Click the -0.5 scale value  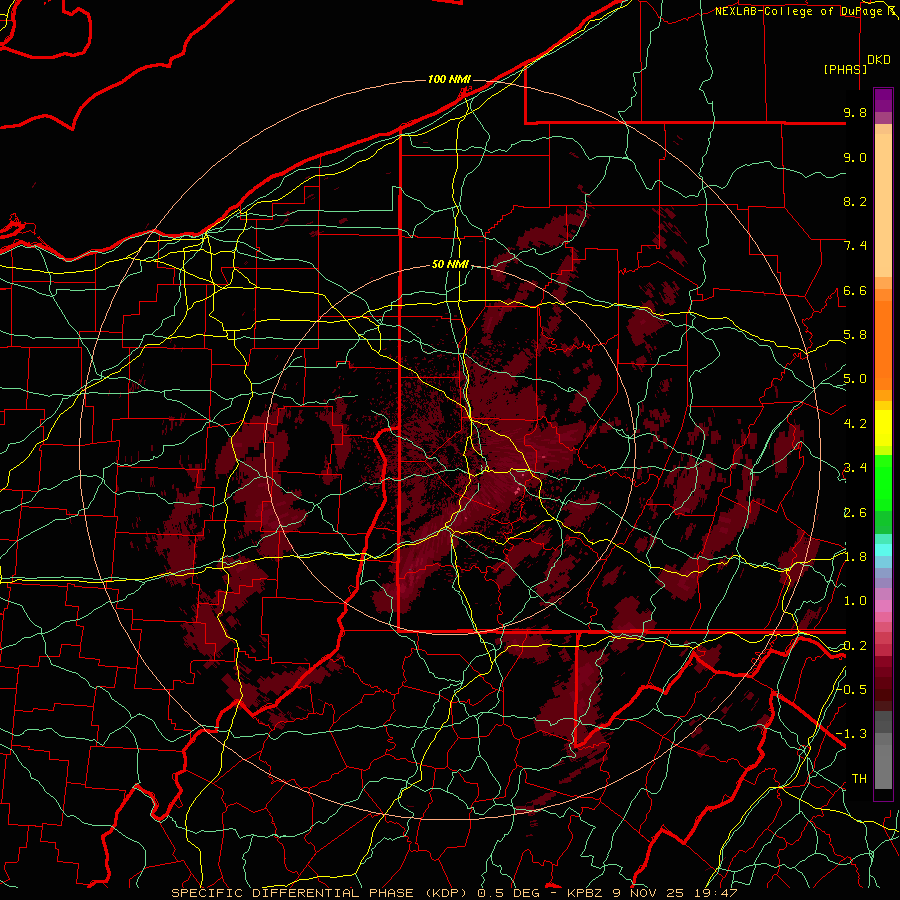(852, 689)
